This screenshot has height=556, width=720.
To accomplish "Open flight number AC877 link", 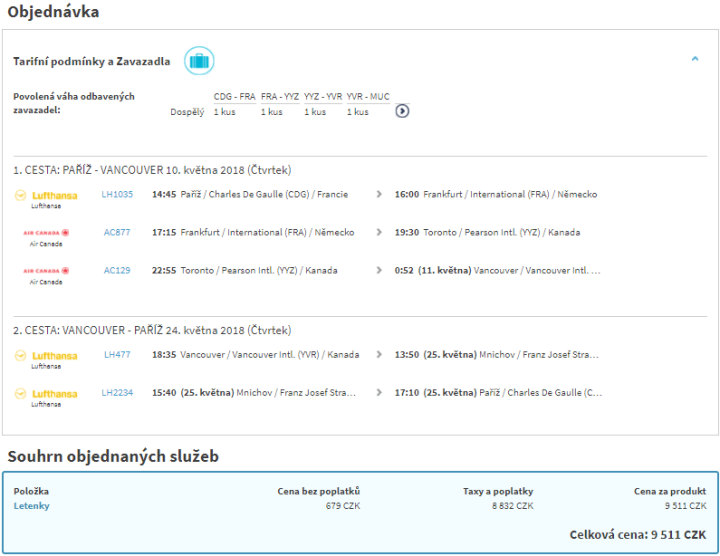I will pos(117,232).
